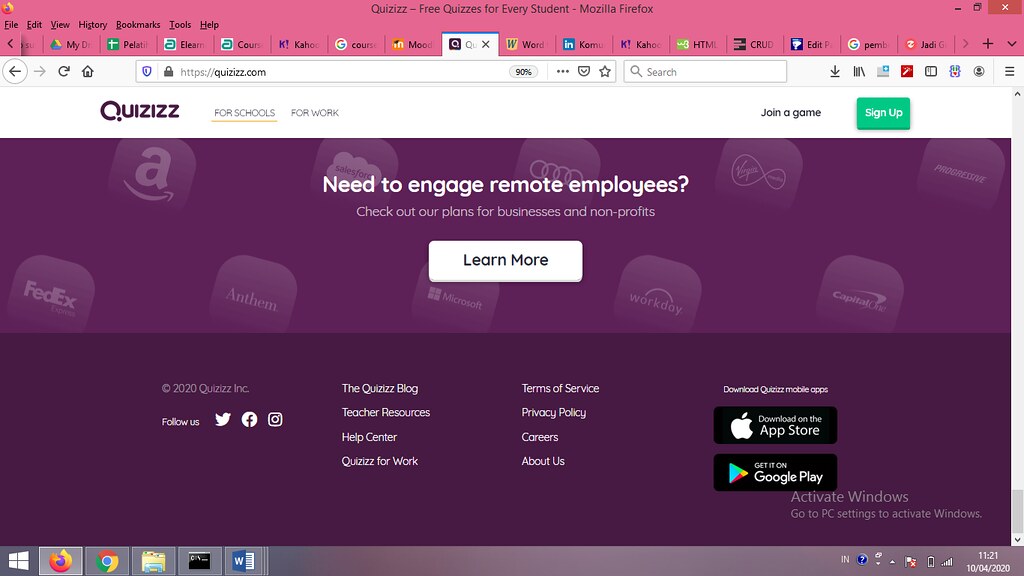
Task: Reload the current page
Action: [x=64, y=72]
